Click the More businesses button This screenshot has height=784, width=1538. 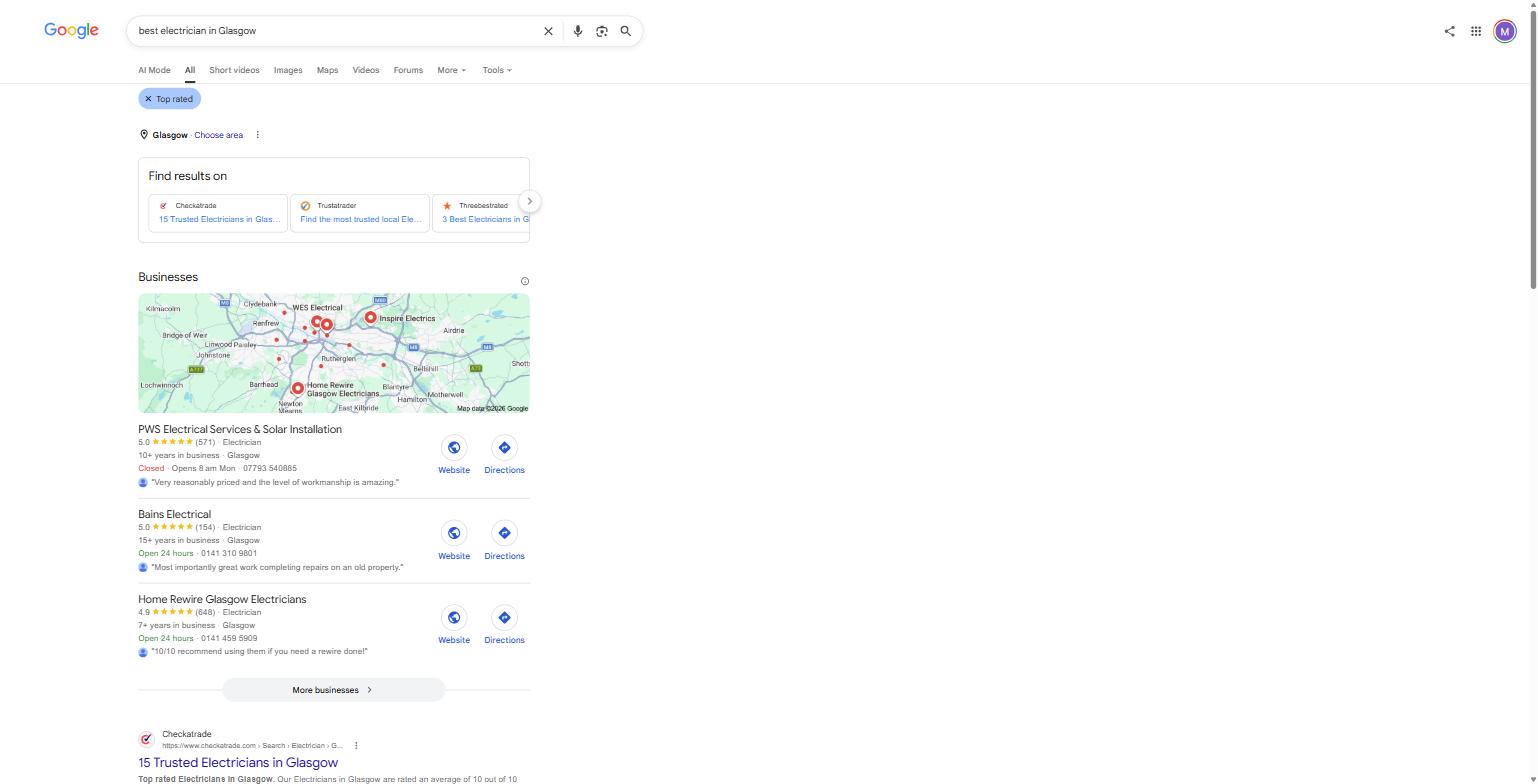pyautogui.click(x=333, y=690)
